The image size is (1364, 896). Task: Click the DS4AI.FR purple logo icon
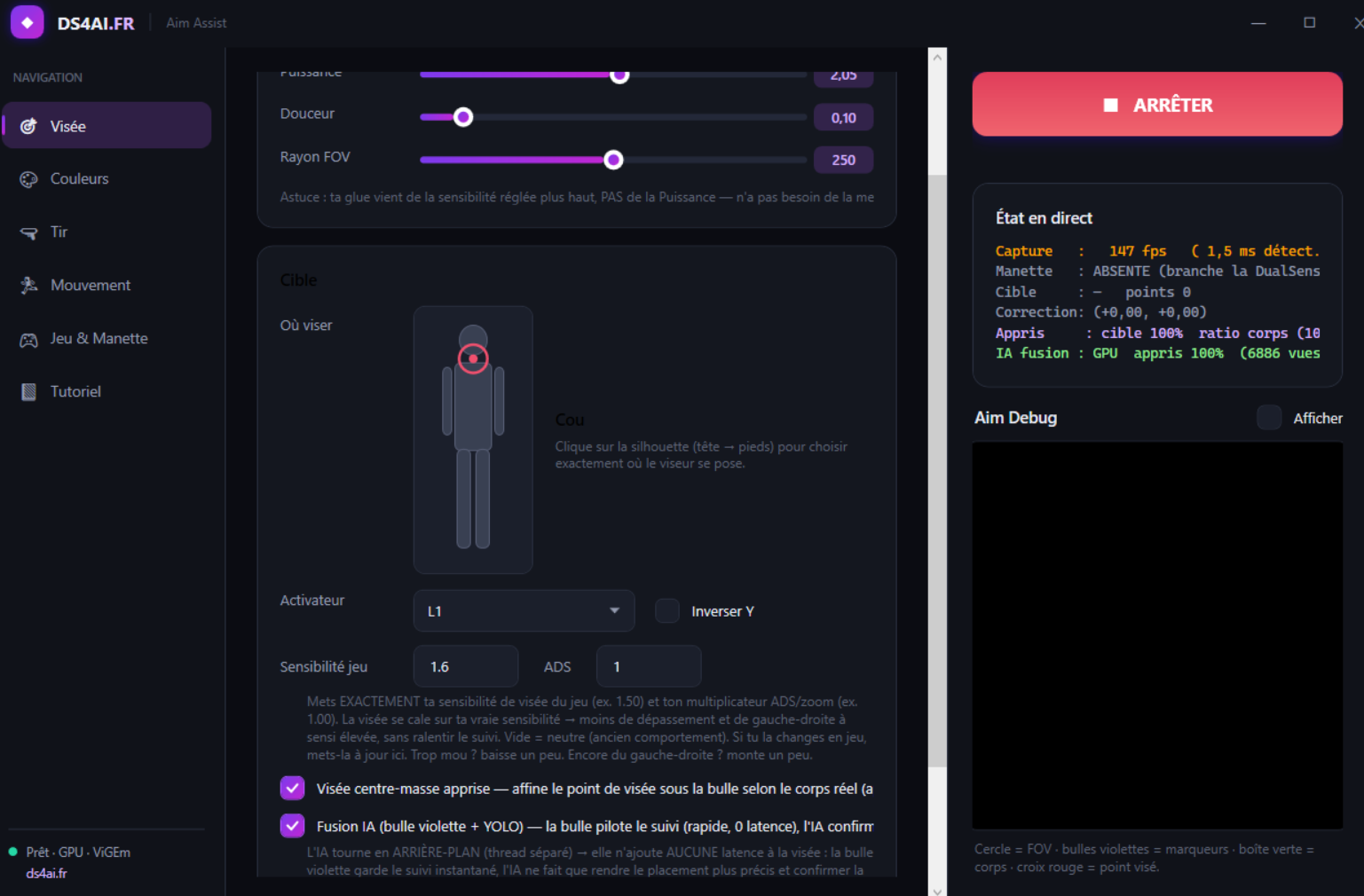(x=27, y=22)
